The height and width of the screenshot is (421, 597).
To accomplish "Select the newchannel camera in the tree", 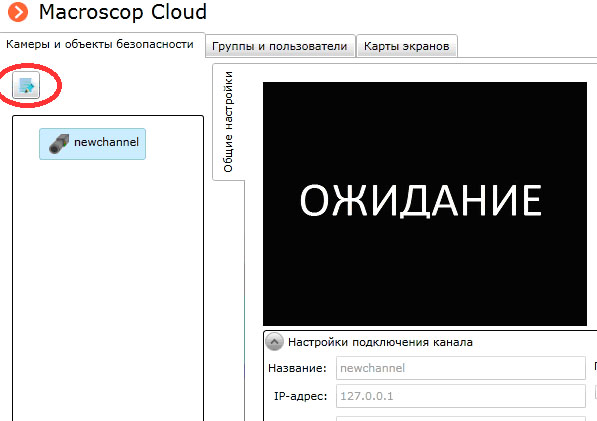I will tap(93, 144).
